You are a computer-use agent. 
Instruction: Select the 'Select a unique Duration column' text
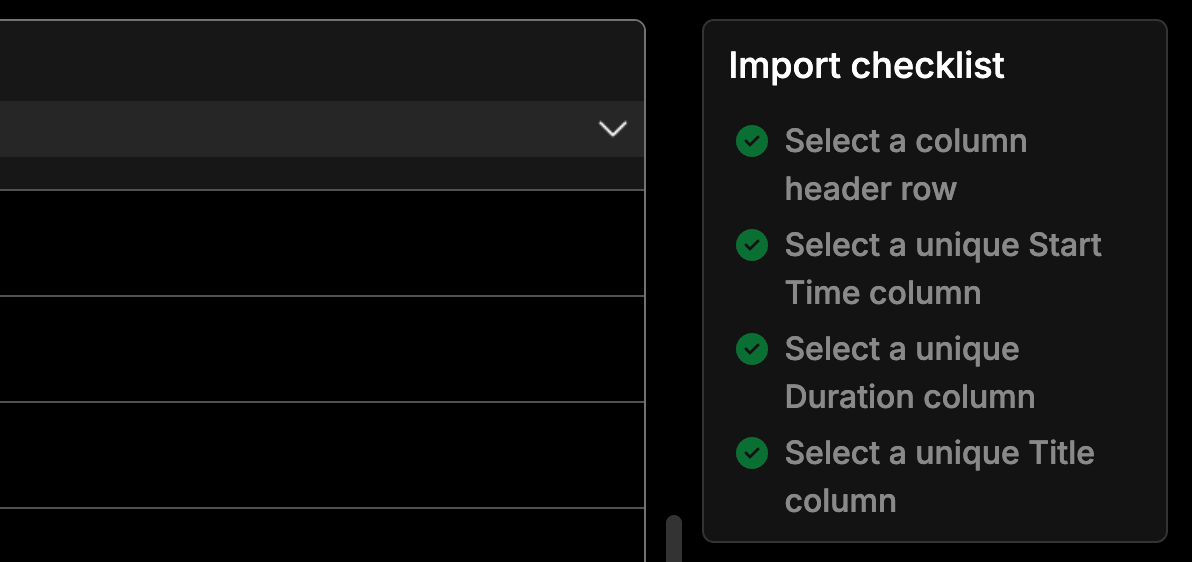[x=909, y=373]
